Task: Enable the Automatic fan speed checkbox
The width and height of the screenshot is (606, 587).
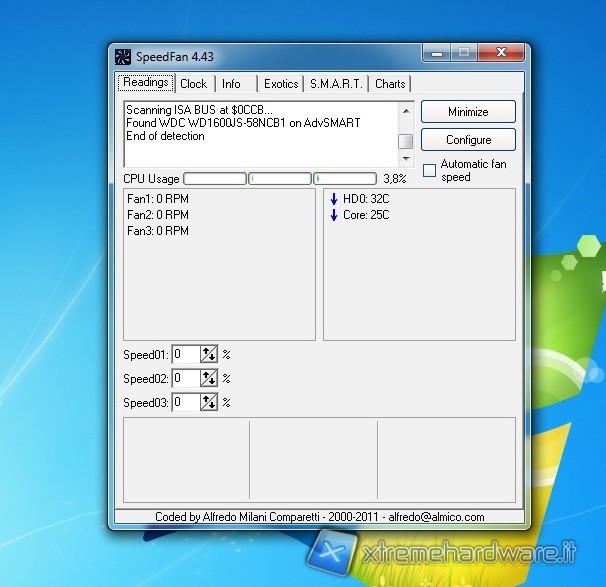Action: 429,171
